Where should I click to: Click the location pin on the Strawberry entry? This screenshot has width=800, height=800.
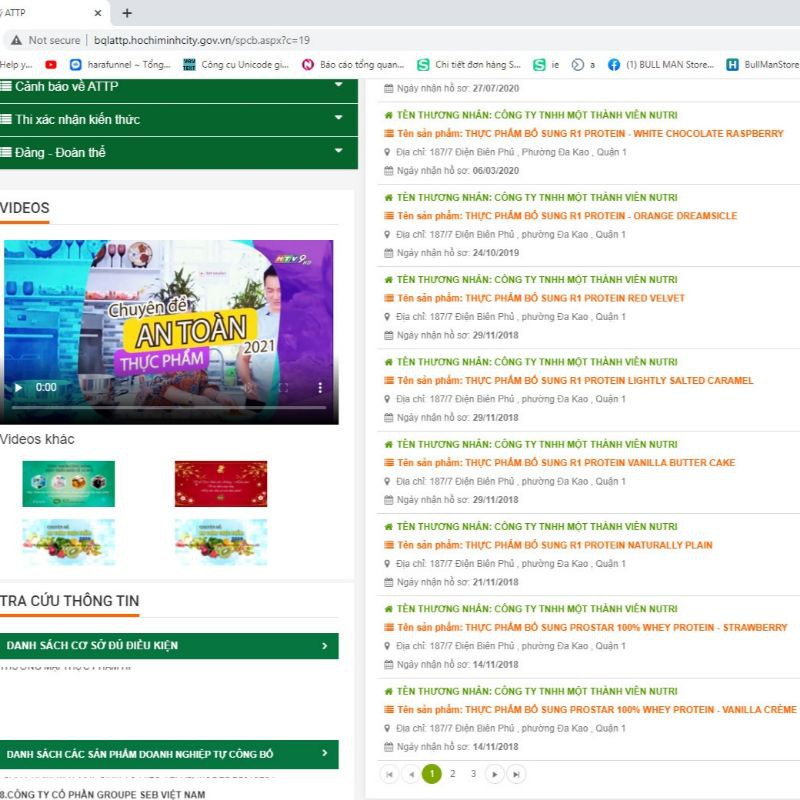387,646
